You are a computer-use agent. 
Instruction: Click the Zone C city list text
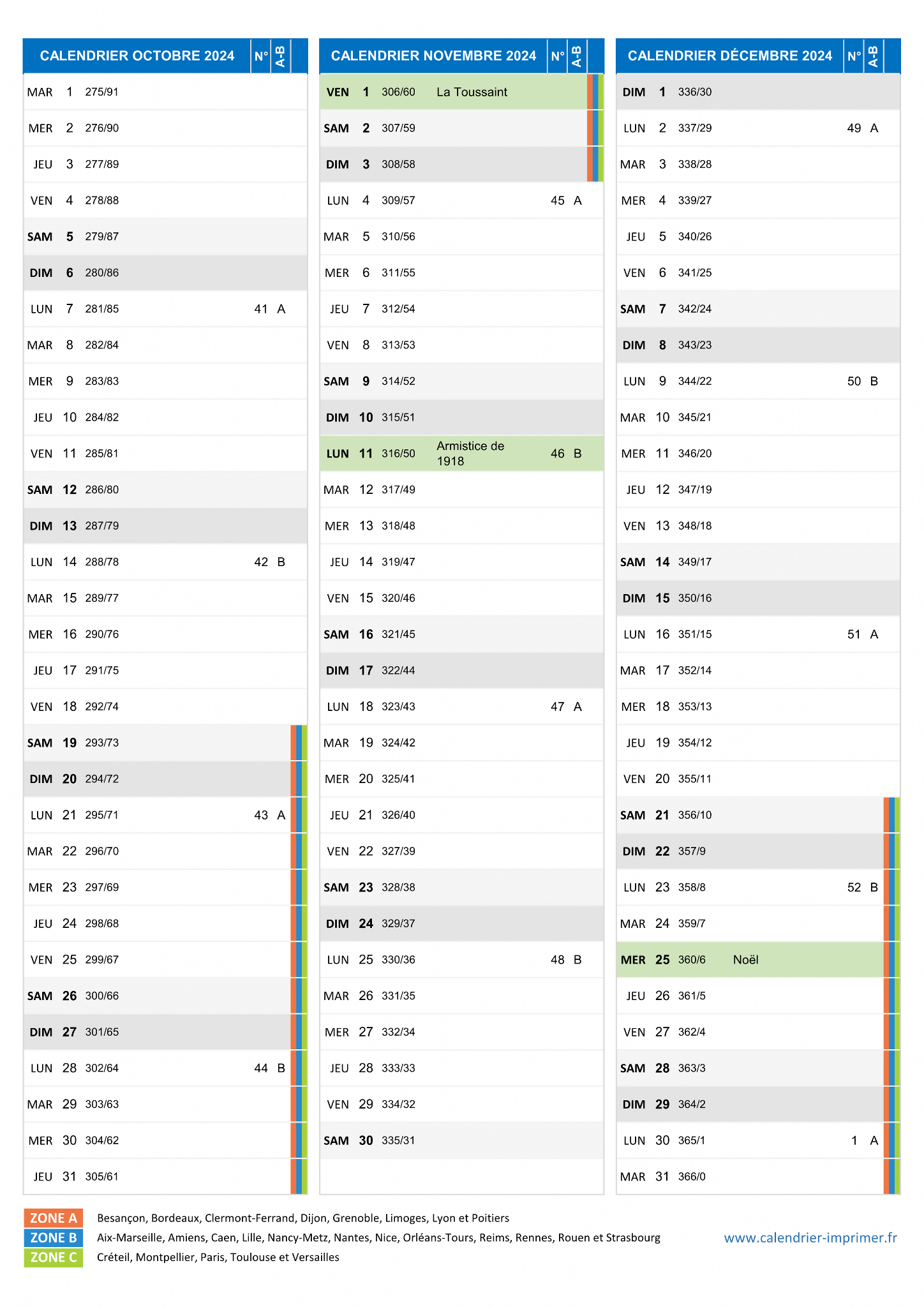[x=218, y=1257]
